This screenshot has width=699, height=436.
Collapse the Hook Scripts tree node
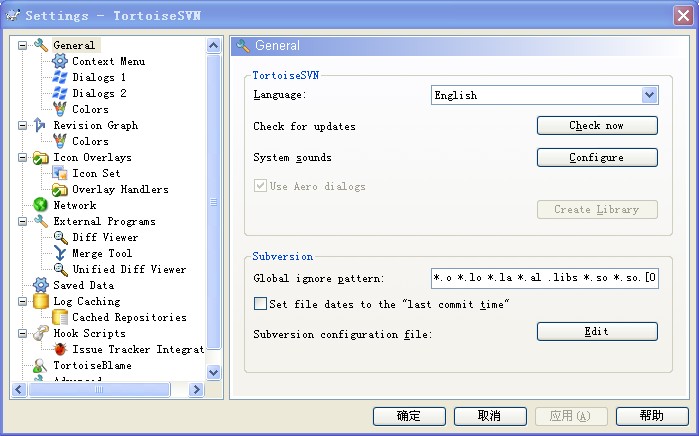click(22, 333)
